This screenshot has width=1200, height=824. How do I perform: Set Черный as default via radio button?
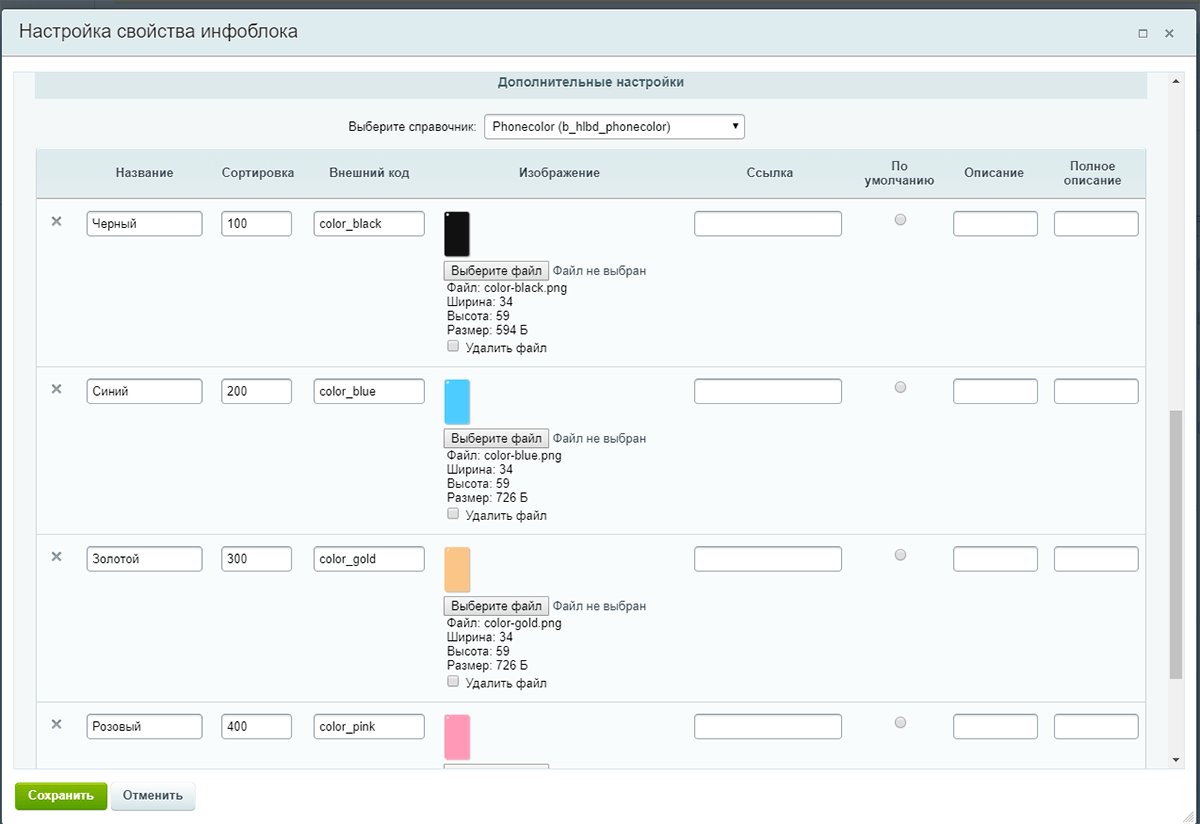click(900, 220)
